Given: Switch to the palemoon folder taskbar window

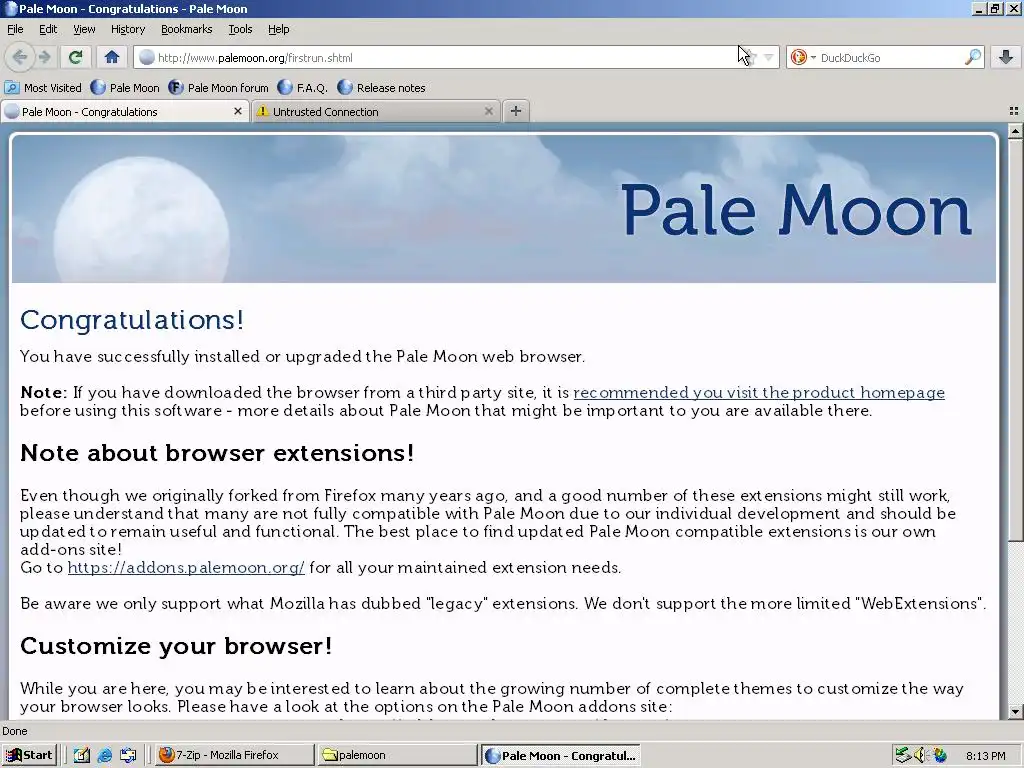Looking at the screenshot, I should coord(398,755).
